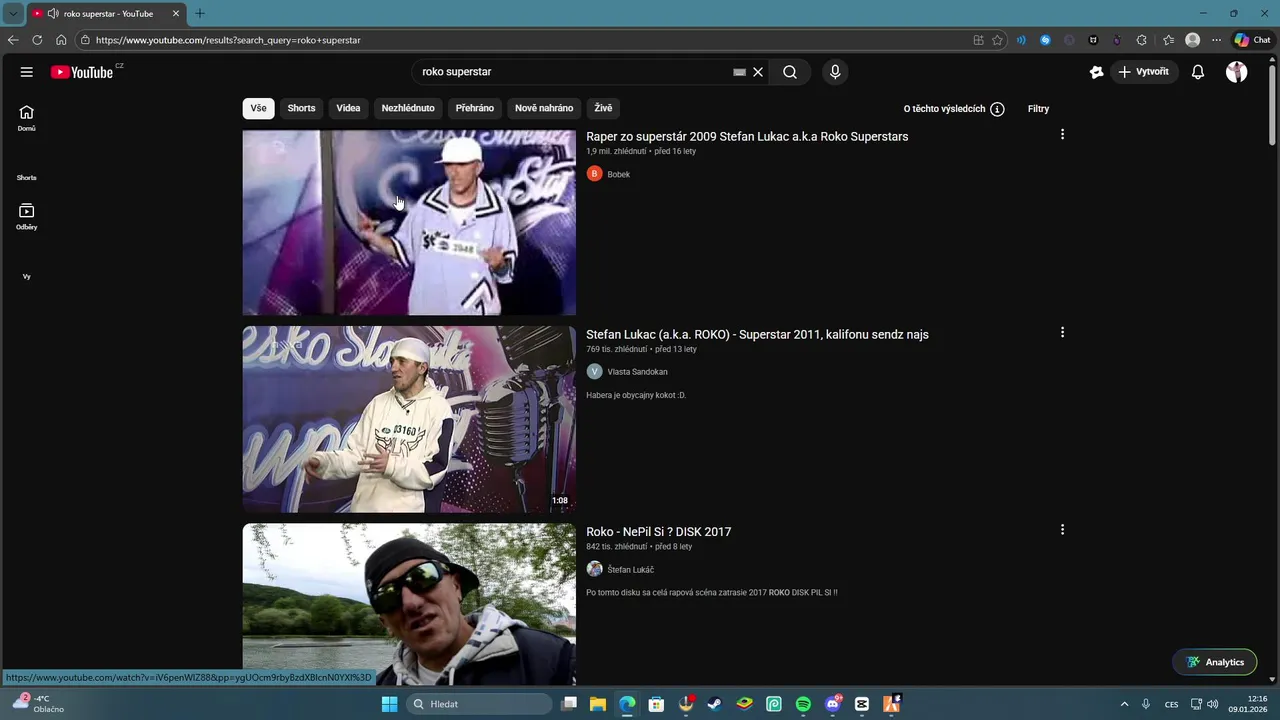
Task: Play the Superstar 2011 thumbnail with 1:08 duration
Action: tap(409, 420)
